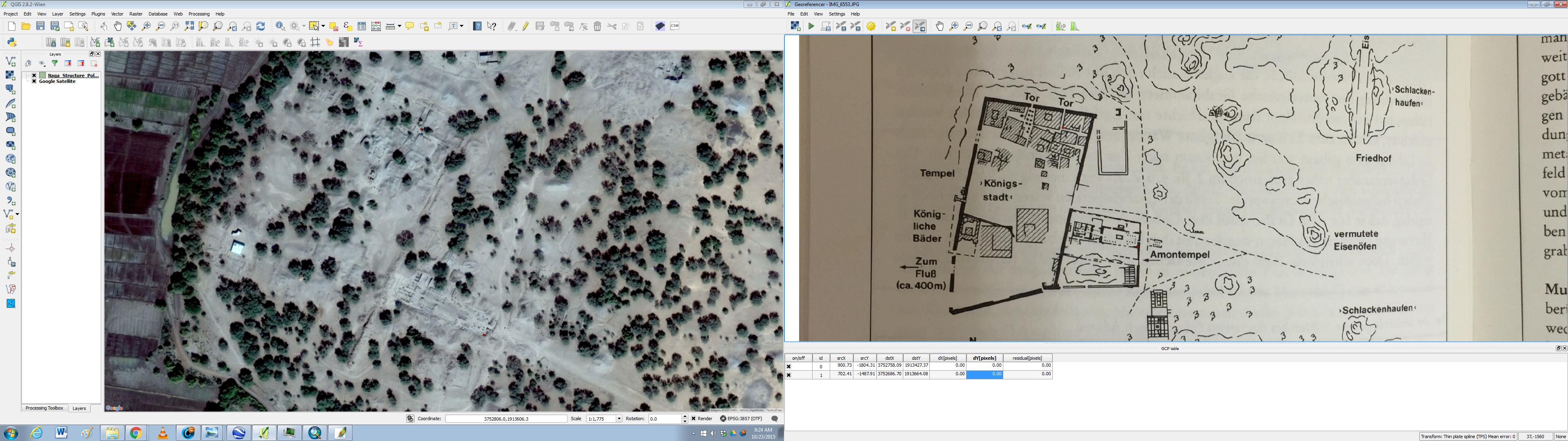Float the Layers panel using undock button
This screenshot has width=1568, height=441.
click(x=92, y=54)
